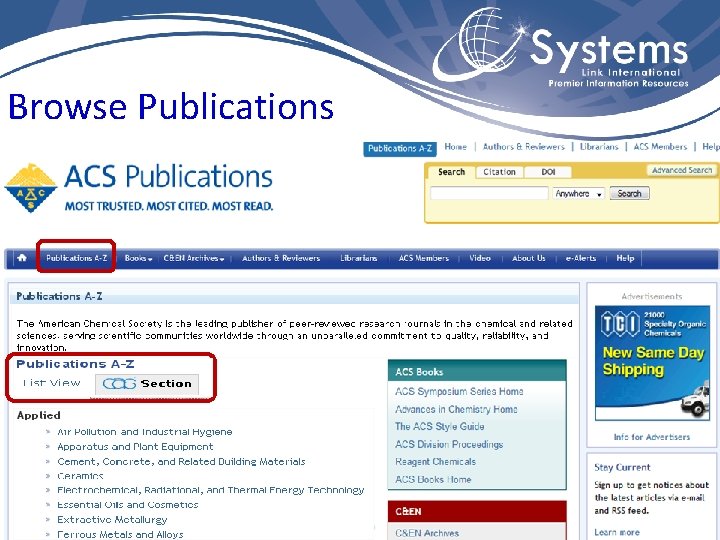Click the Applied category heading
Viewport: 720px width, 540px height.
39,416
